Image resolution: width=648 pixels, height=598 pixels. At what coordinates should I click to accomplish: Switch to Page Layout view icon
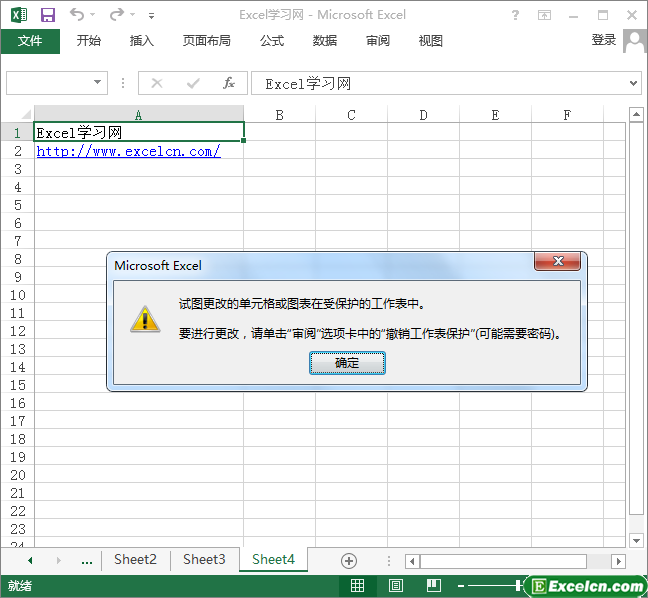tap(396, 585)
